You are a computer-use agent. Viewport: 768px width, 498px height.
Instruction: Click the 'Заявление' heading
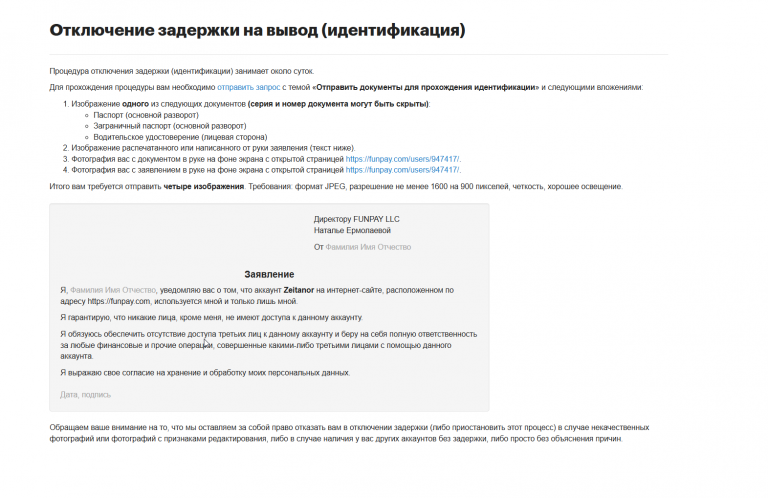click(269, 274)
